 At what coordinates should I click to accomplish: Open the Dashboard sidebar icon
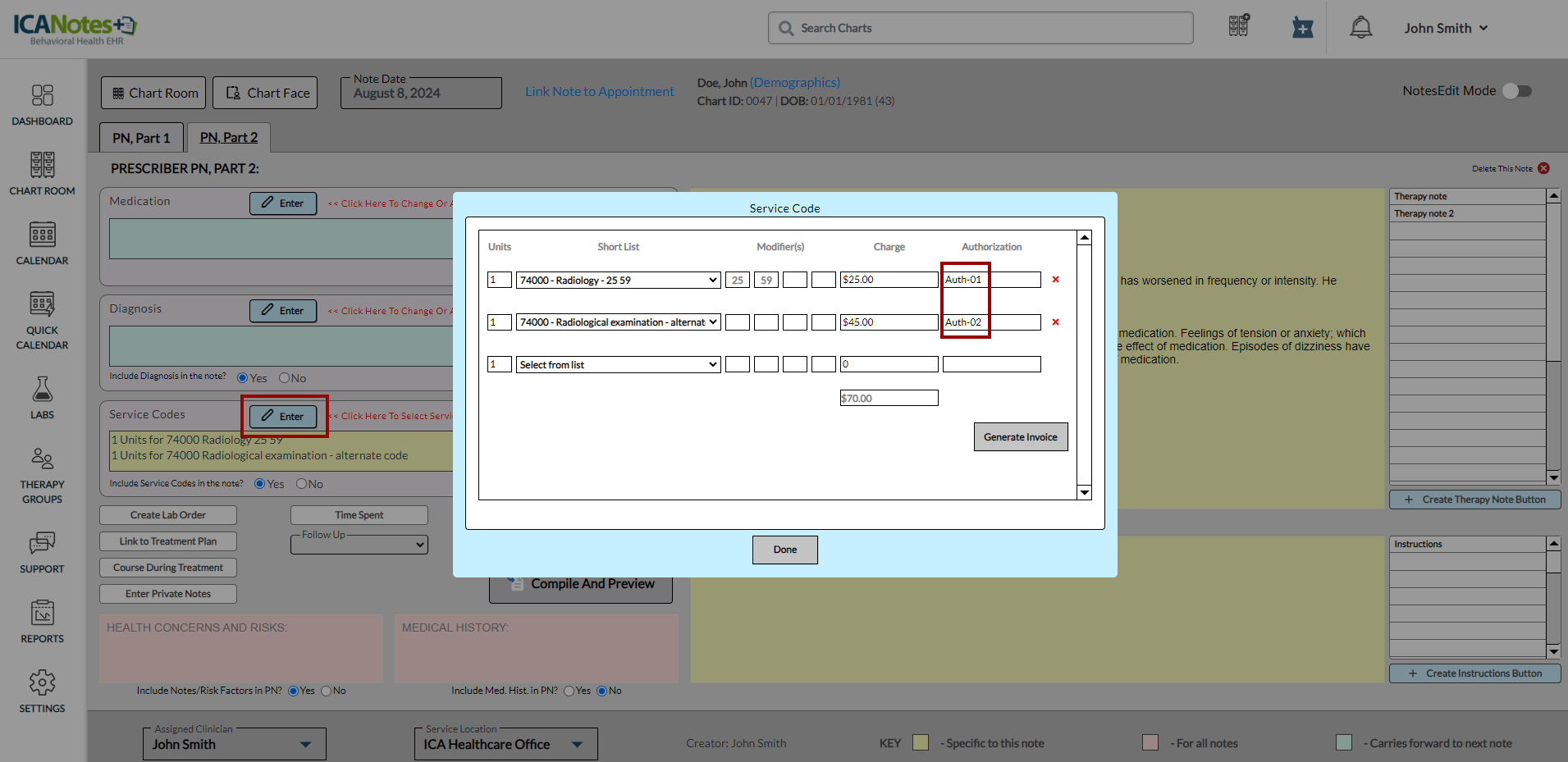point(42,105)
